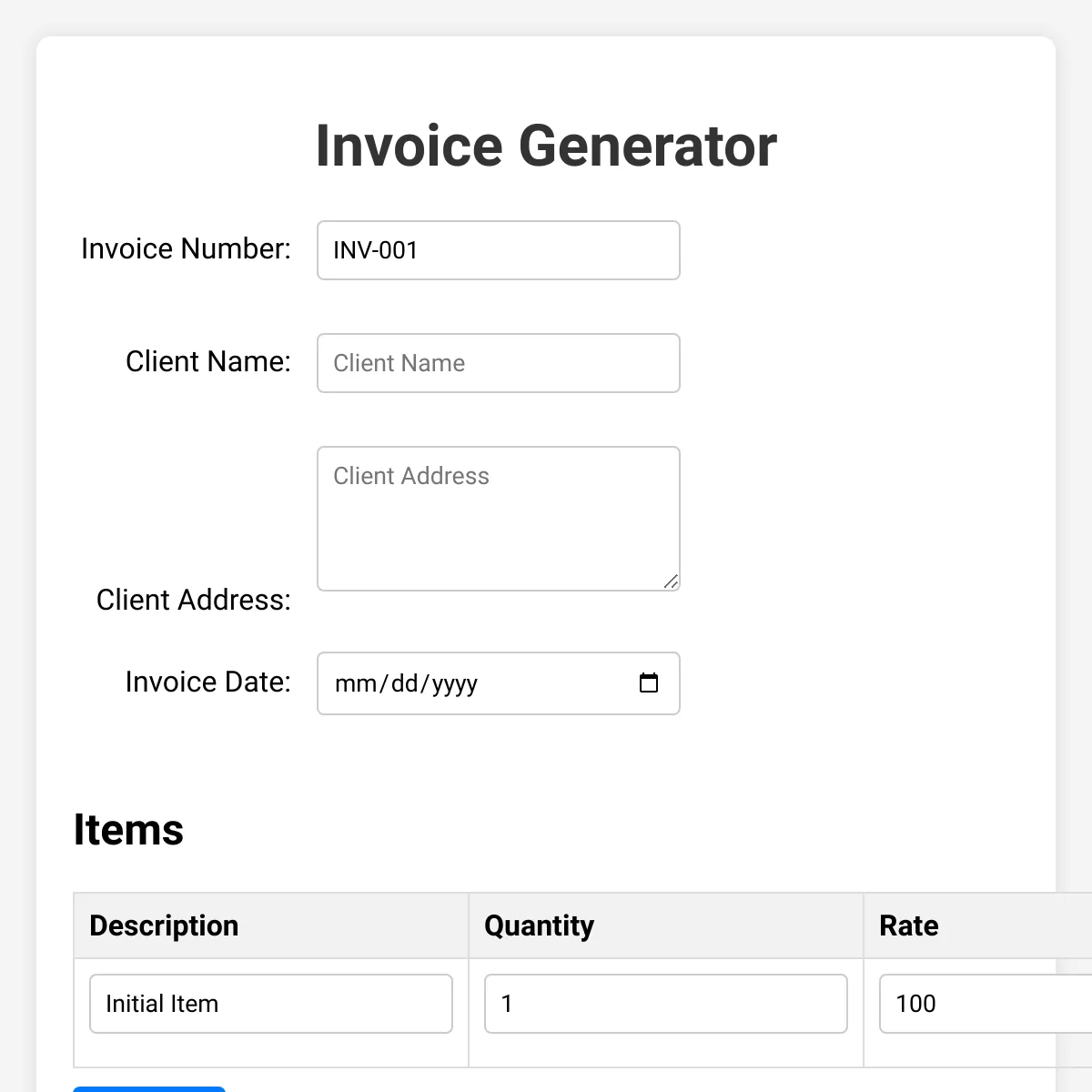Click the Quantity column header
Image resolution: width=1092 pixels, height=1092 pixels.
[x=666, y=925]
